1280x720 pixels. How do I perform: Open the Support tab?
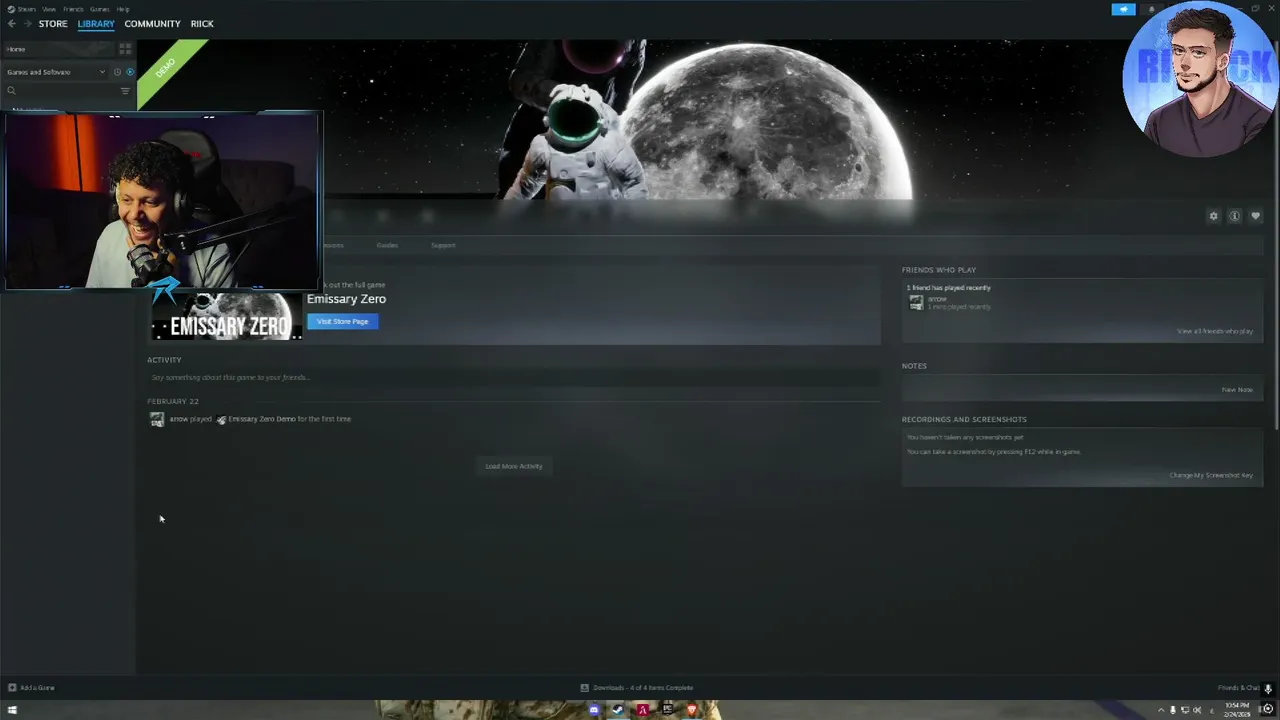point(443,245)
